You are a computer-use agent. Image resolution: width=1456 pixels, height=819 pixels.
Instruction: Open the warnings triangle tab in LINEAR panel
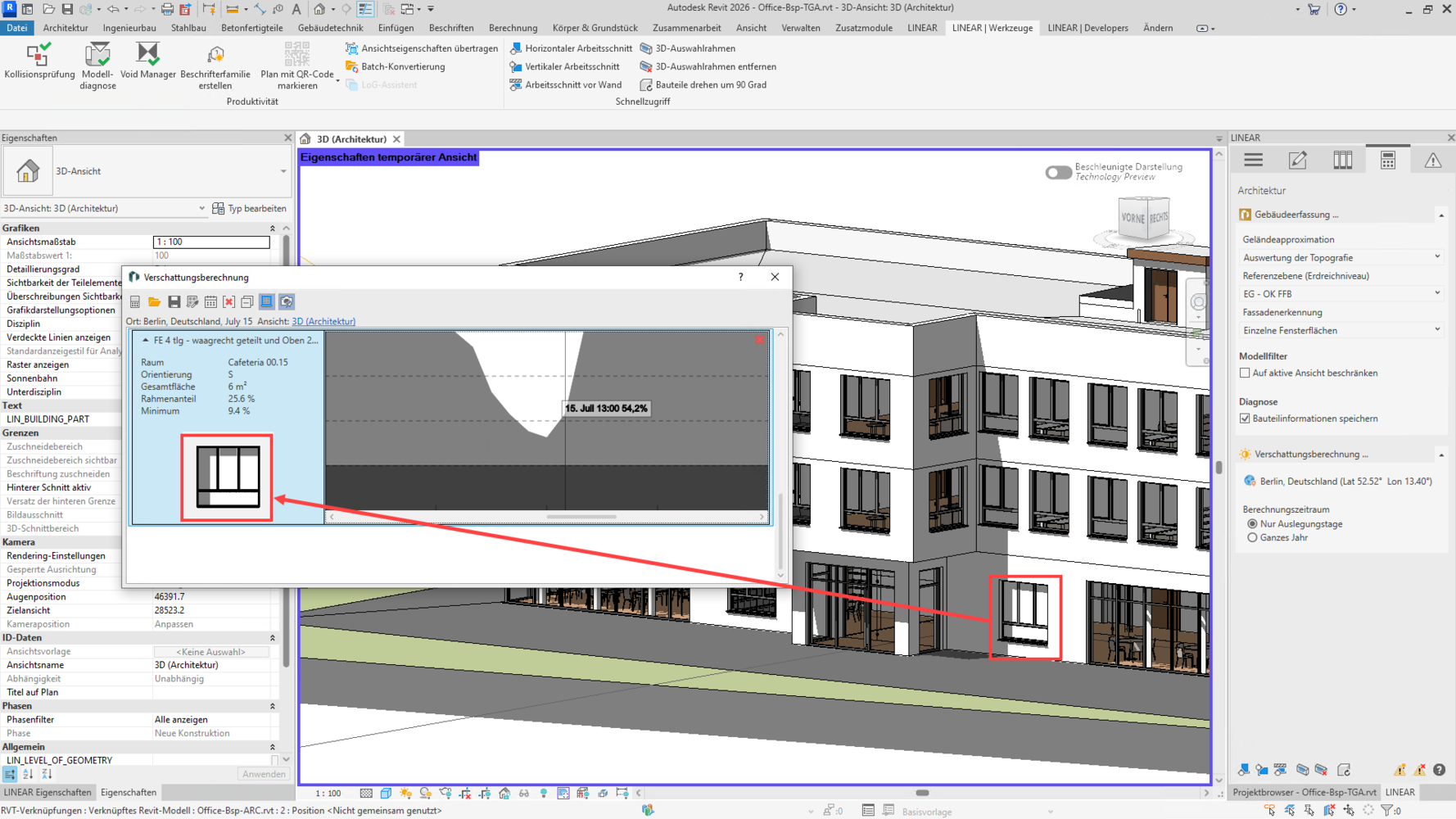pyautogui.click(x=1432, y=161)
